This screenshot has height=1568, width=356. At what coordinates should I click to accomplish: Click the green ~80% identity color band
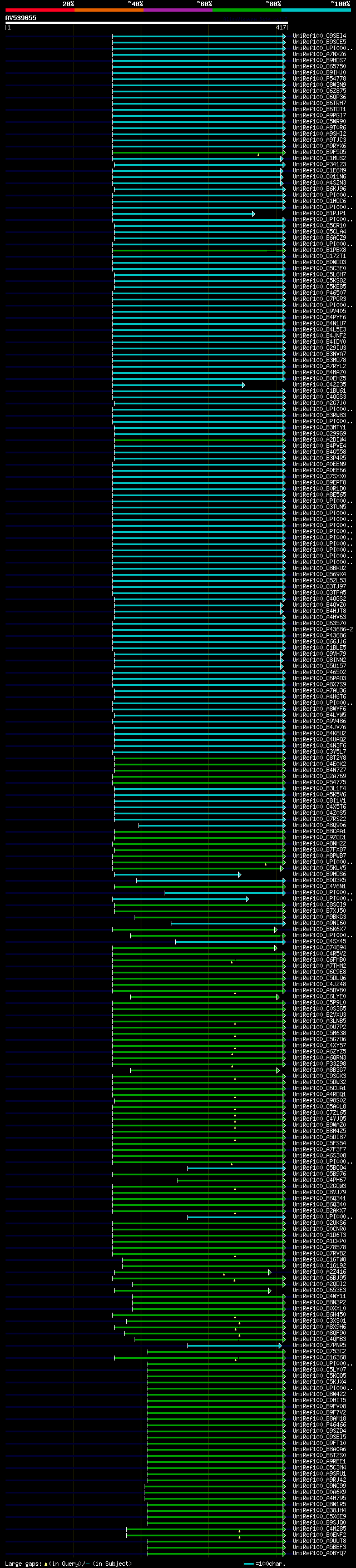[x=247, y=10]
